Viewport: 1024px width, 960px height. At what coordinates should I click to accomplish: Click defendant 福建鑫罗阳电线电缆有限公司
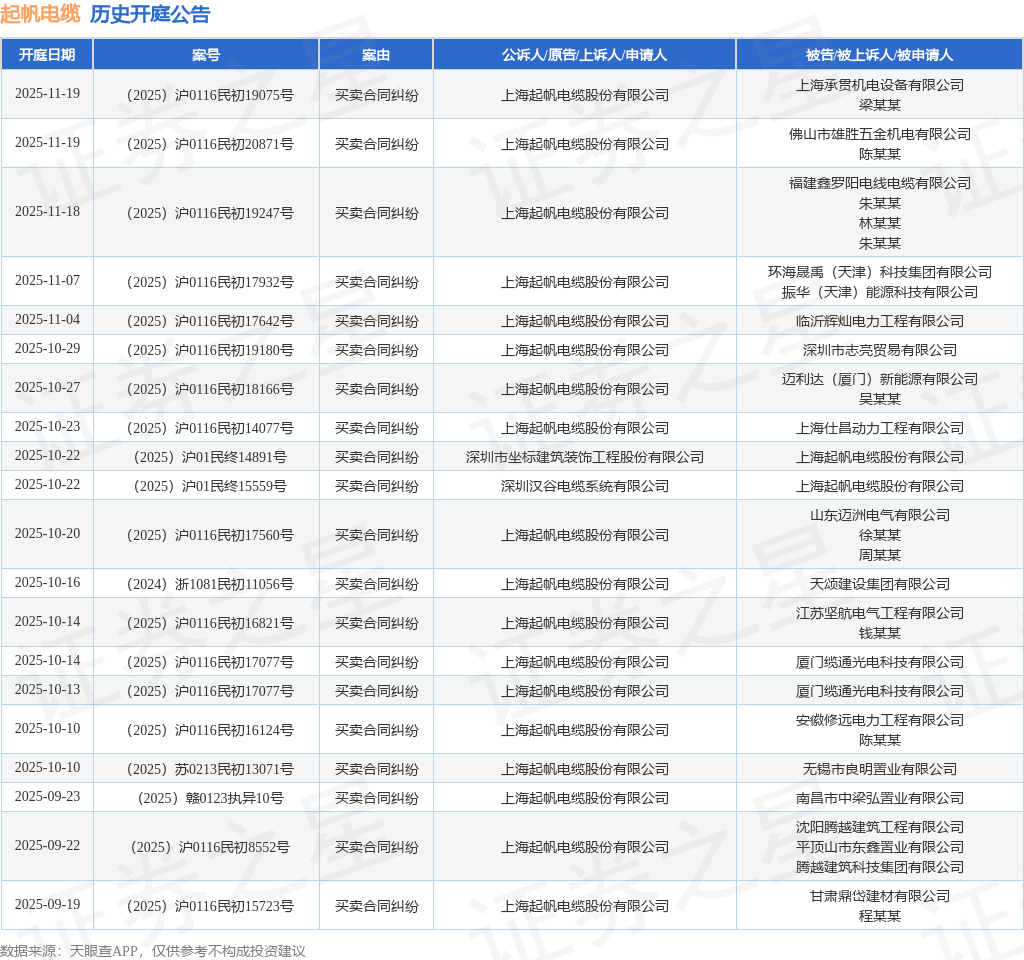coord(880,183)
